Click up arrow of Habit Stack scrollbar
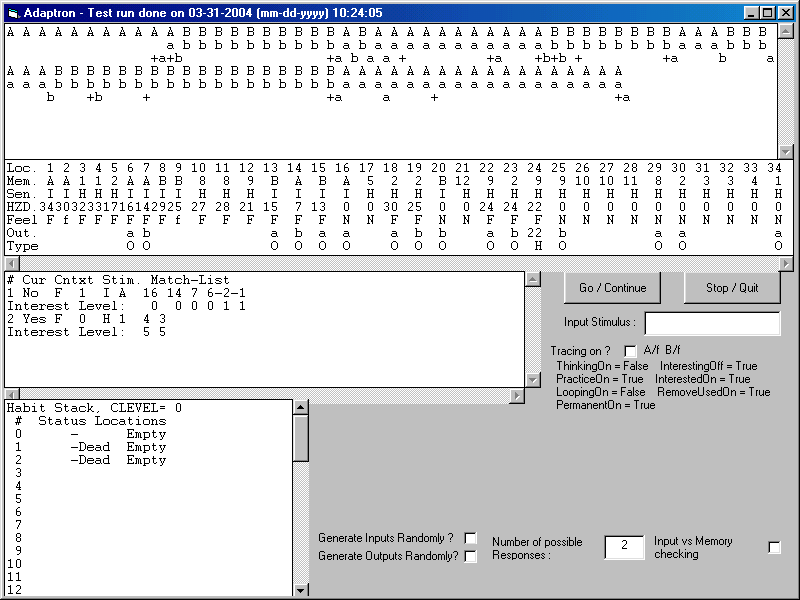This screenshot has height=600, width=800. click(301, 407)
